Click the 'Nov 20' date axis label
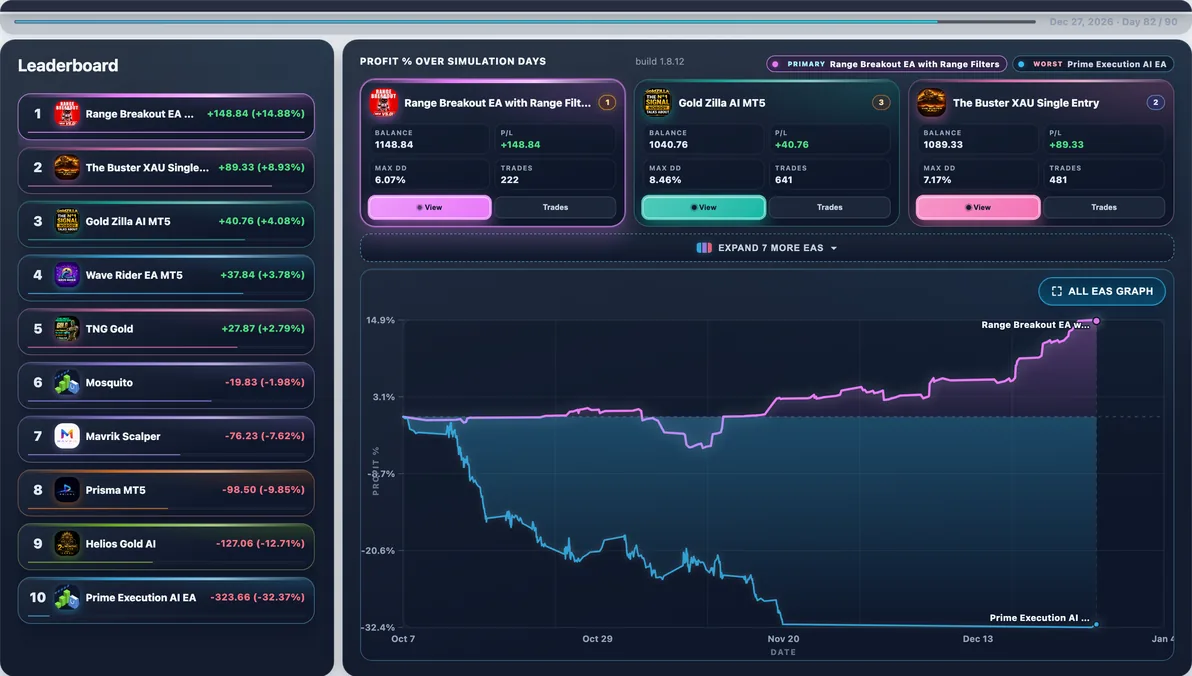 (783, 639)
